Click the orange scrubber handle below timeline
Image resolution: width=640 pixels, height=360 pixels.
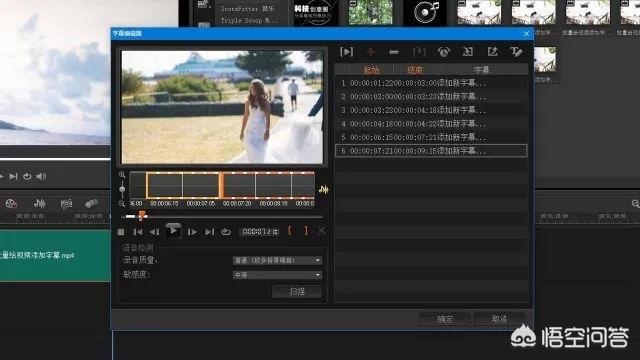coord(142,215)
